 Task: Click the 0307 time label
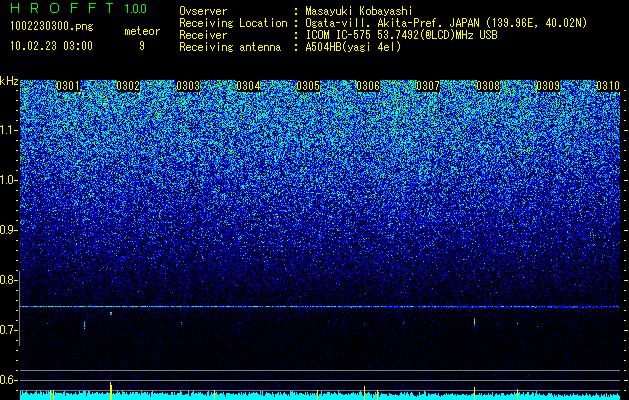[428, 86]
